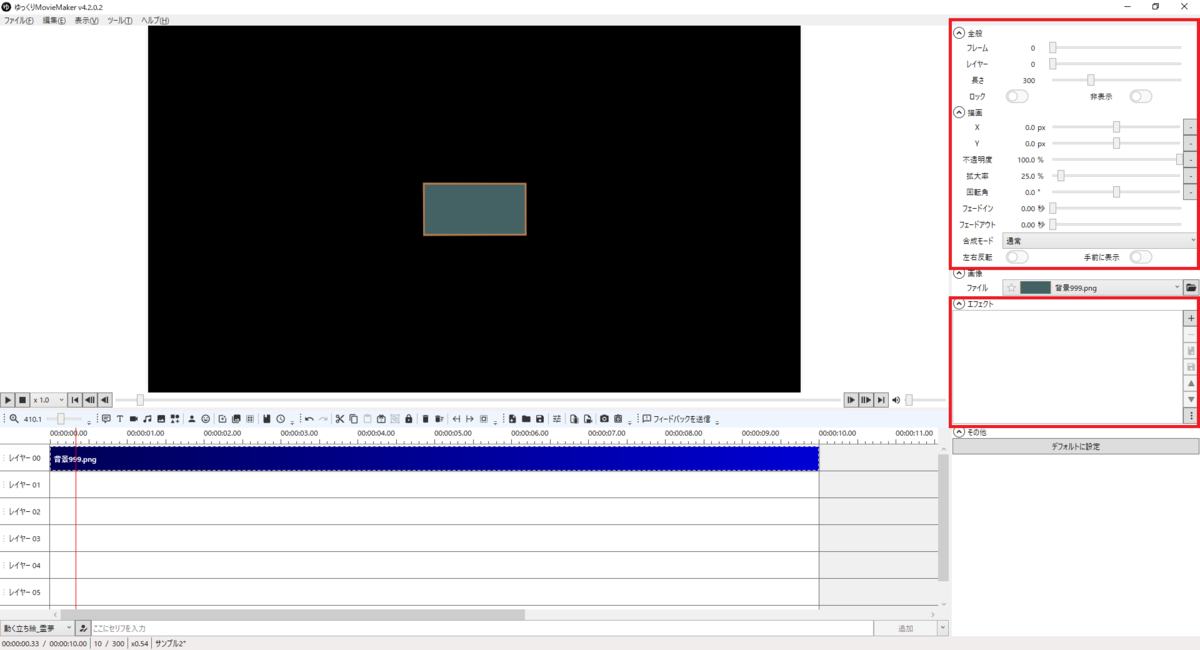This screenshot has height=650, width=1200.
Task: Lock the selected item with padlock icon
Action: click(408, 419)
